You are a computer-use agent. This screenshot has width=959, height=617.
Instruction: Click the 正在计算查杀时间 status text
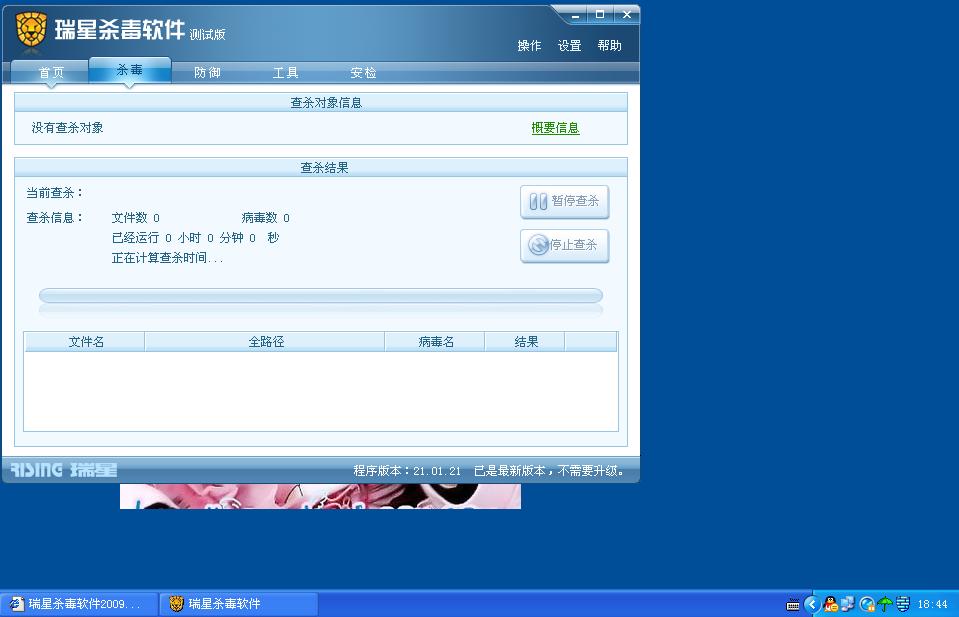tap(167, 258)
